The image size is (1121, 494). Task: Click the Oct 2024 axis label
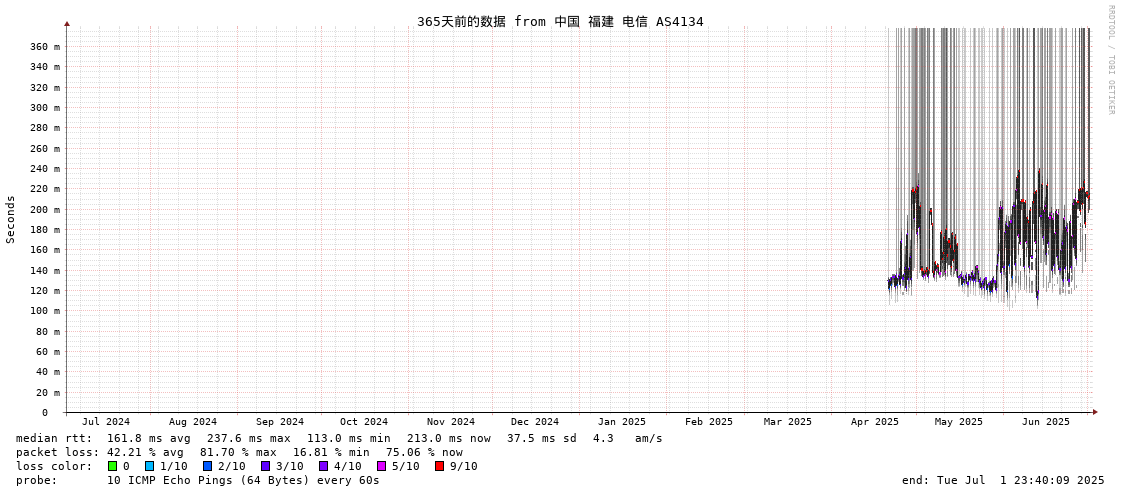click(364, 422)
